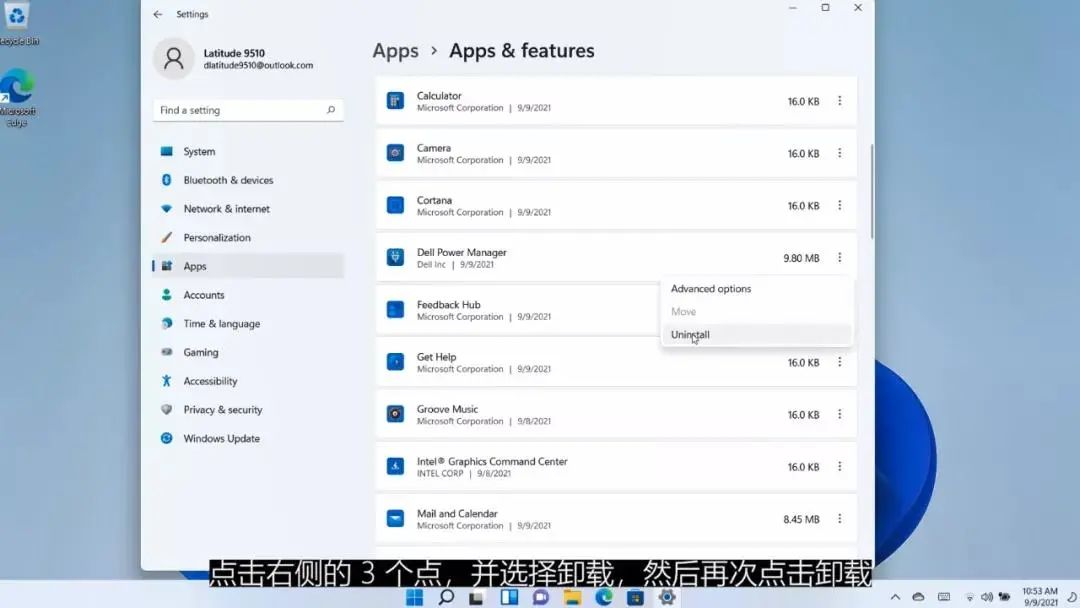Open Teams Chat from the taskbar

[542, 597]
